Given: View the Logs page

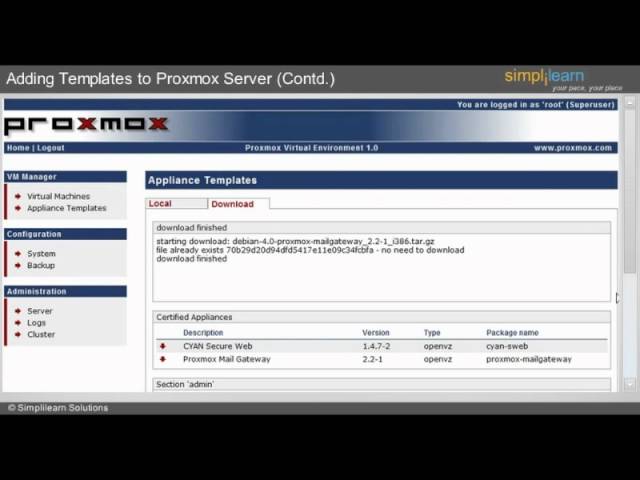Looking at the screenshot, I should [x=36, y=323].
